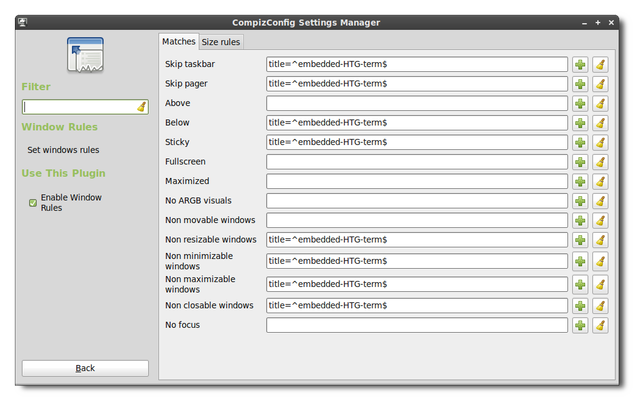Edit the Non resizable windows field

tap(417, 240)
